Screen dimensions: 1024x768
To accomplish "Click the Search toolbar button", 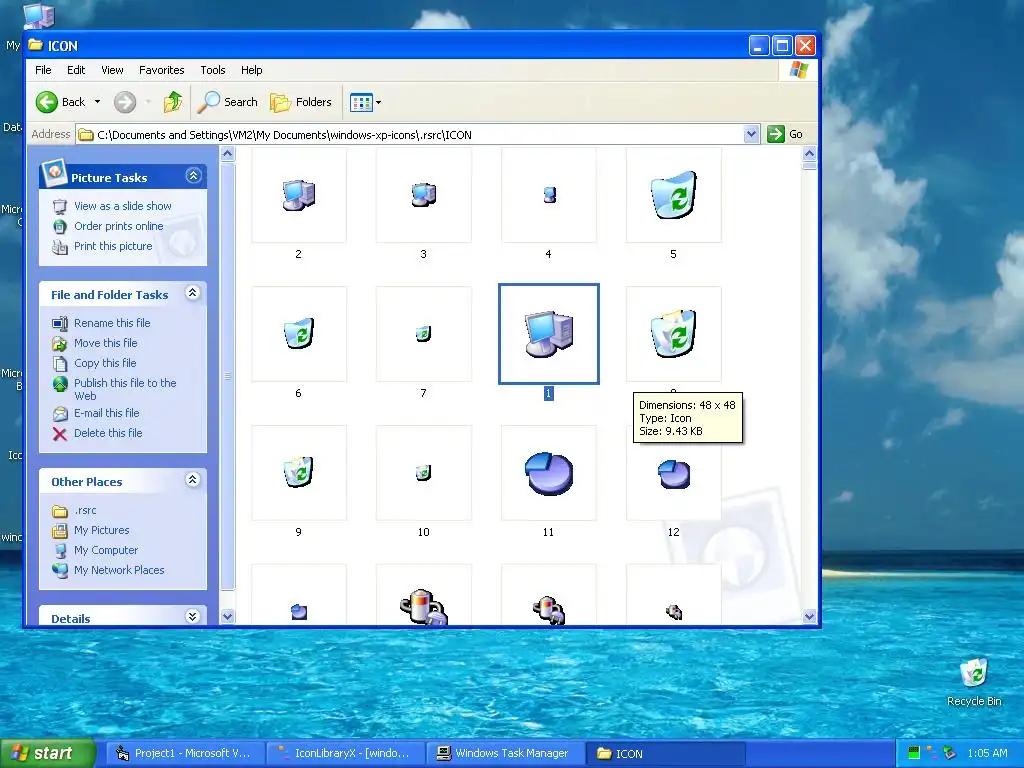I will pos(228,102).
